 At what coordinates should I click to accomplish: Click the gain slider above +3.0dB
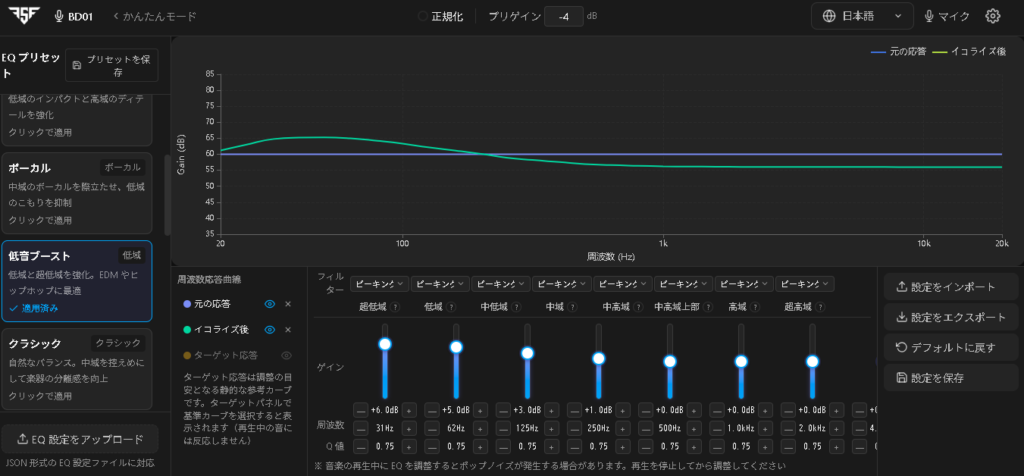527,360
